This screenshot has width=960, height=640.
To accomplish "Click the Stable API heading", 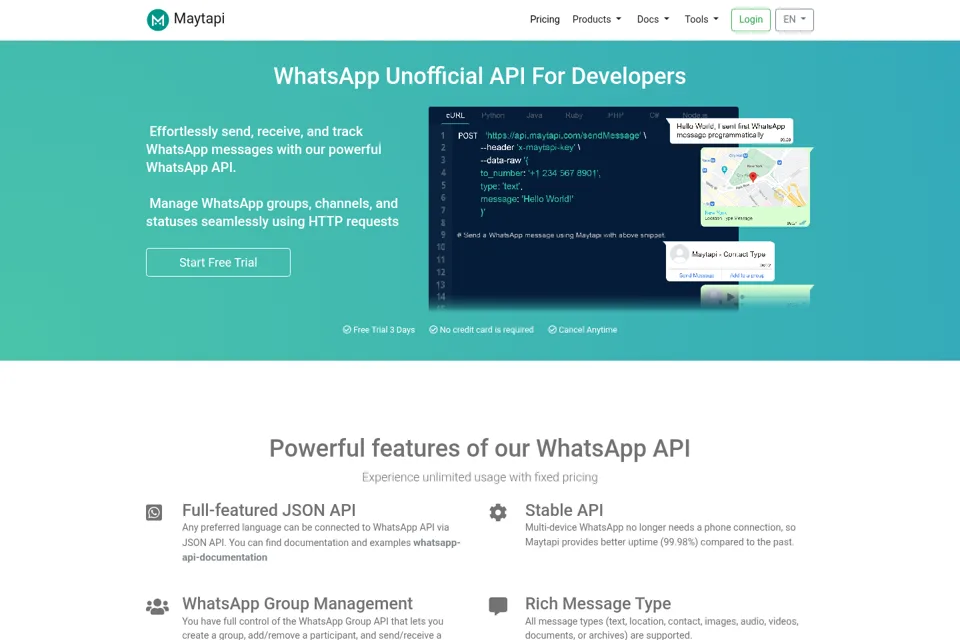I will click(564, 510).
